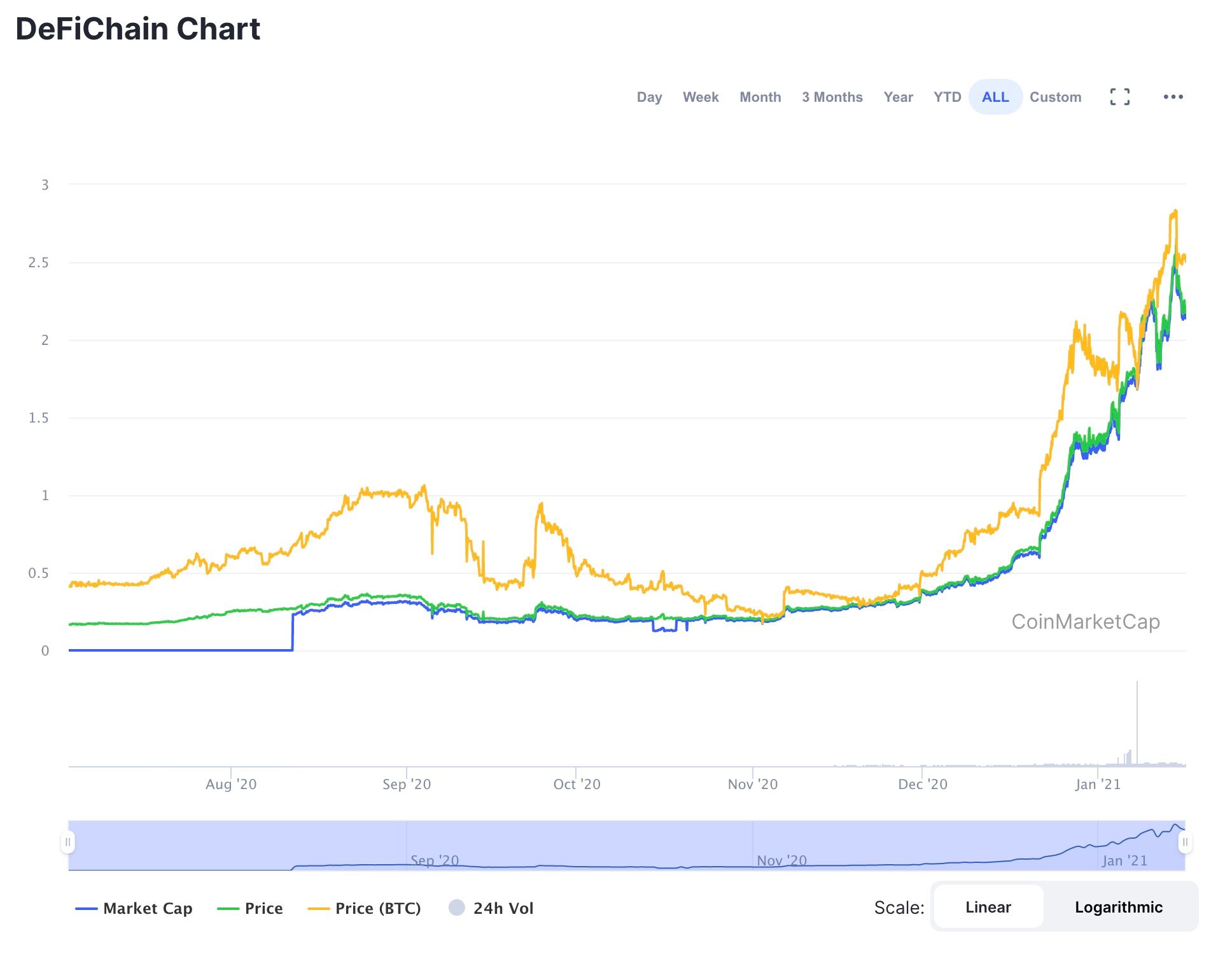This screenshot has width=1232, height=980.
Task: Click the Aug '20 axis label
Action: tap(231, 784)
